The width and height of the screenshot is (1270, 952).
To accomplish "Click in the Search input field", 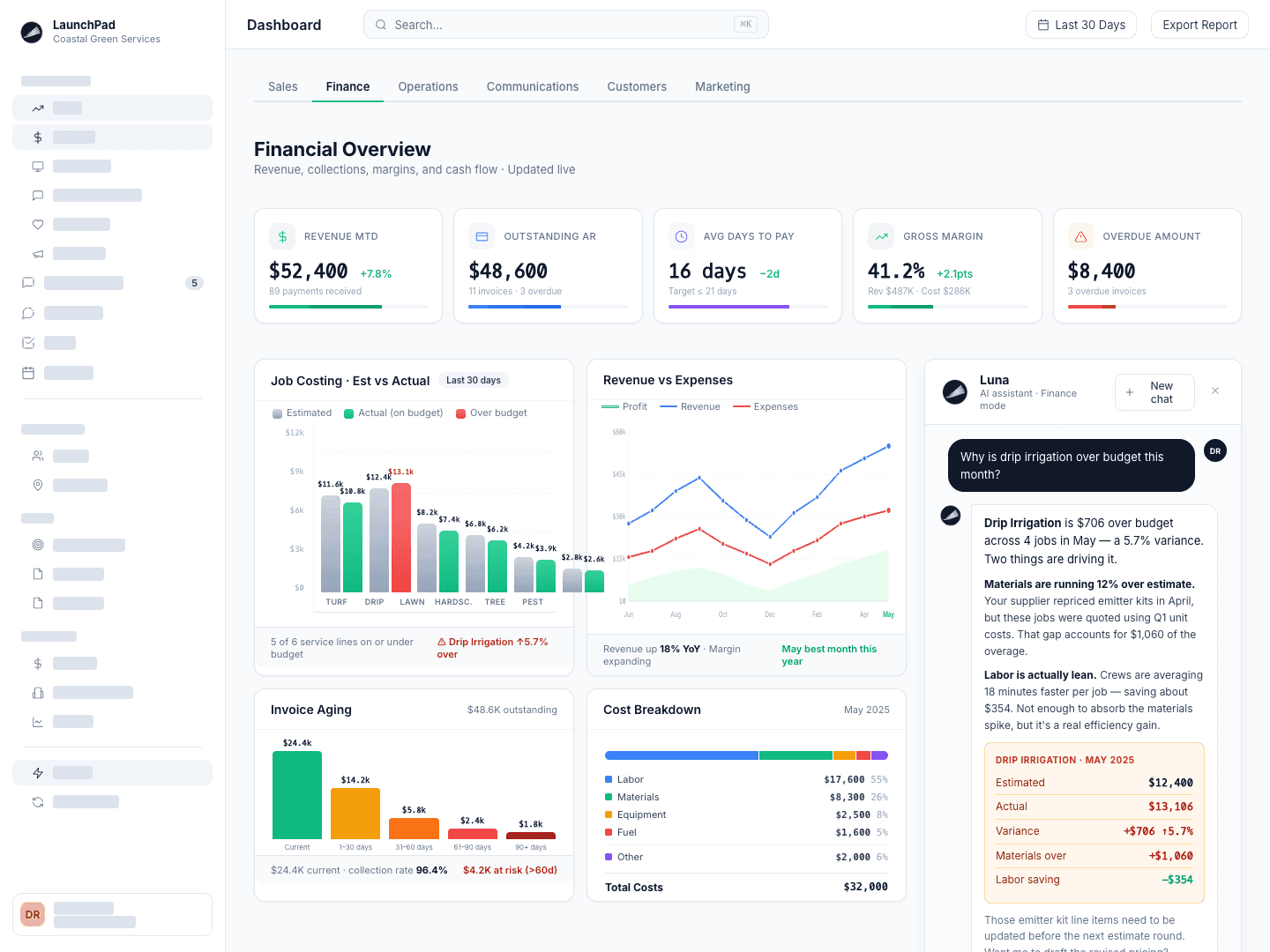I will [565, 25].
